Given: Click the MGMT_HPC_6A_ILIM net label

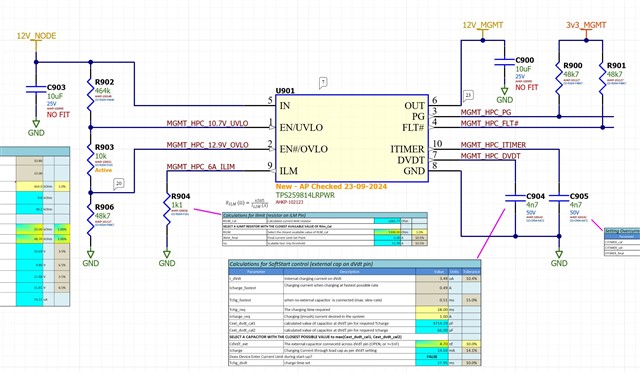Looking at the screenshot, I should click(x=200, y=167).
